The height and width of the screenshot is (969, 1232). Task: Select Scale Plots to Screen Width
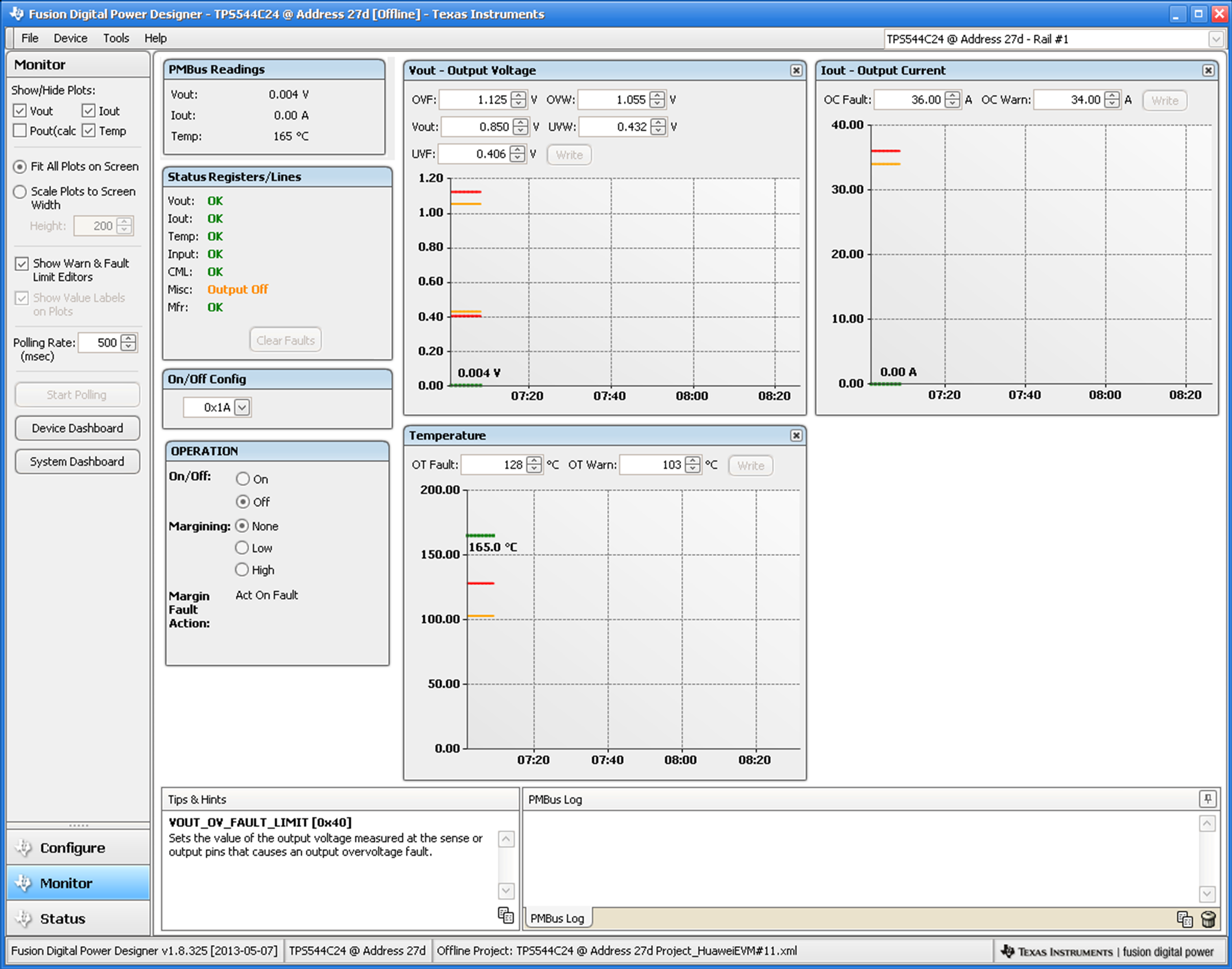[20, 191]
